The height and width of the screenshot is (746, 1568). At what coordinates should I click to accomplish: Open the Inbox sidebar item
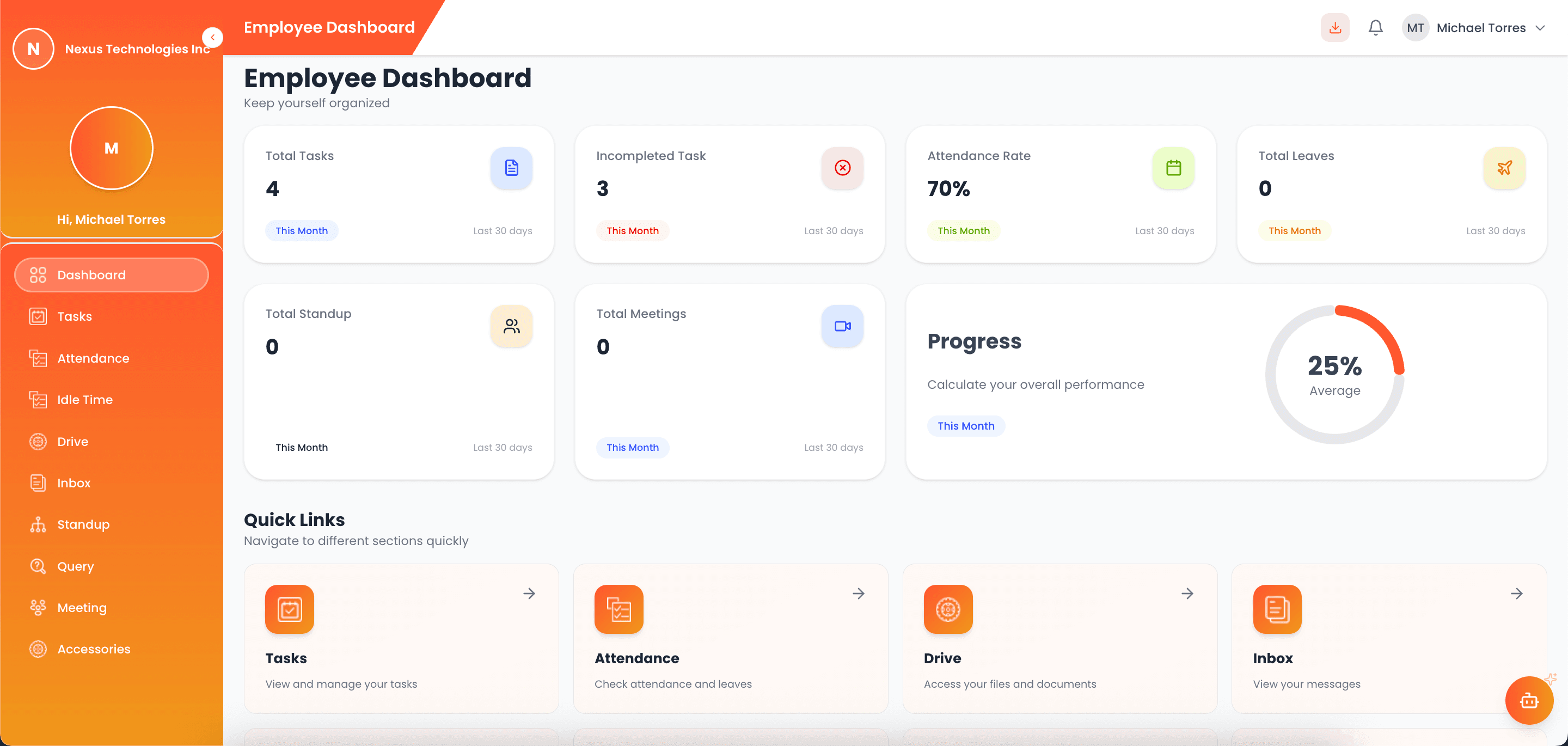tap(73, 482)
